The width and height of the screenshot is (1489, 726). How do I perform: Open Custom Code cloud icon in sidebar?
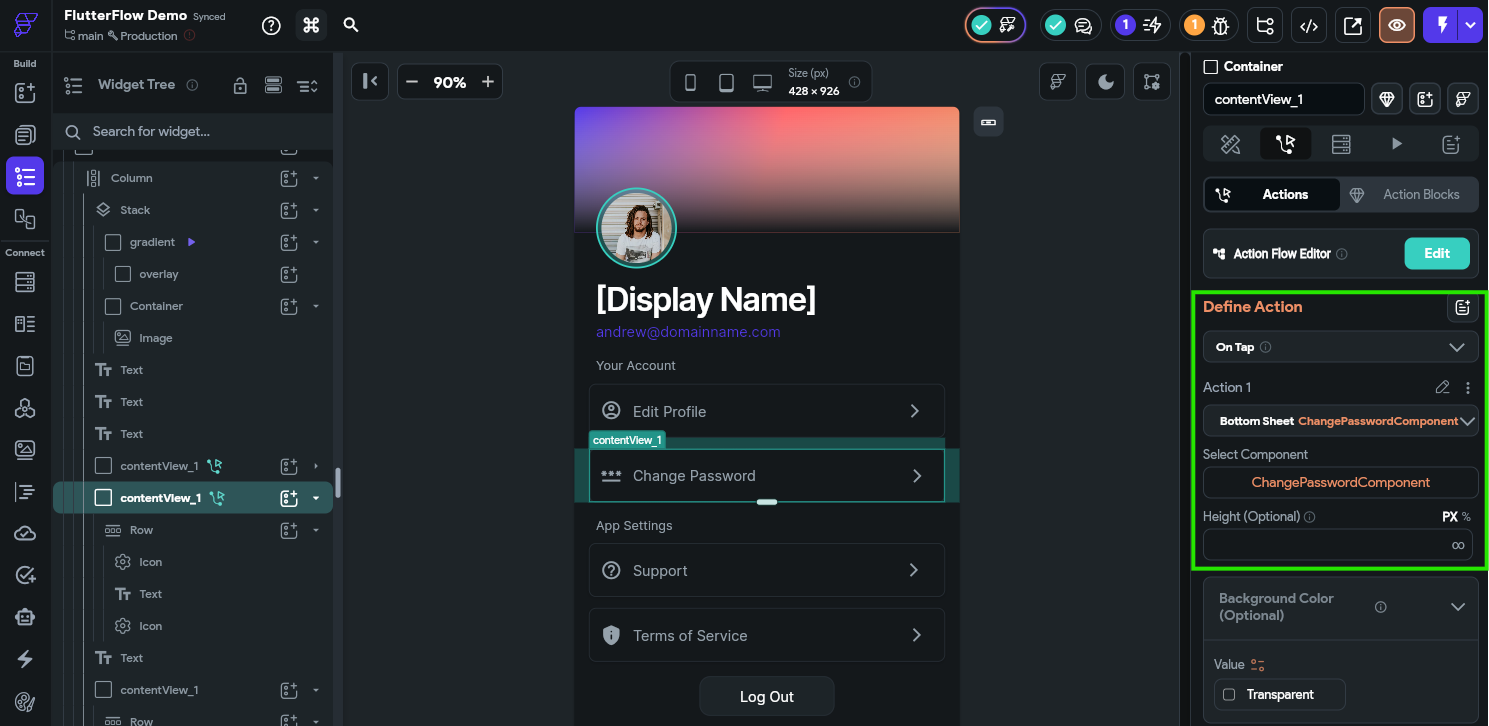[25, 533]
